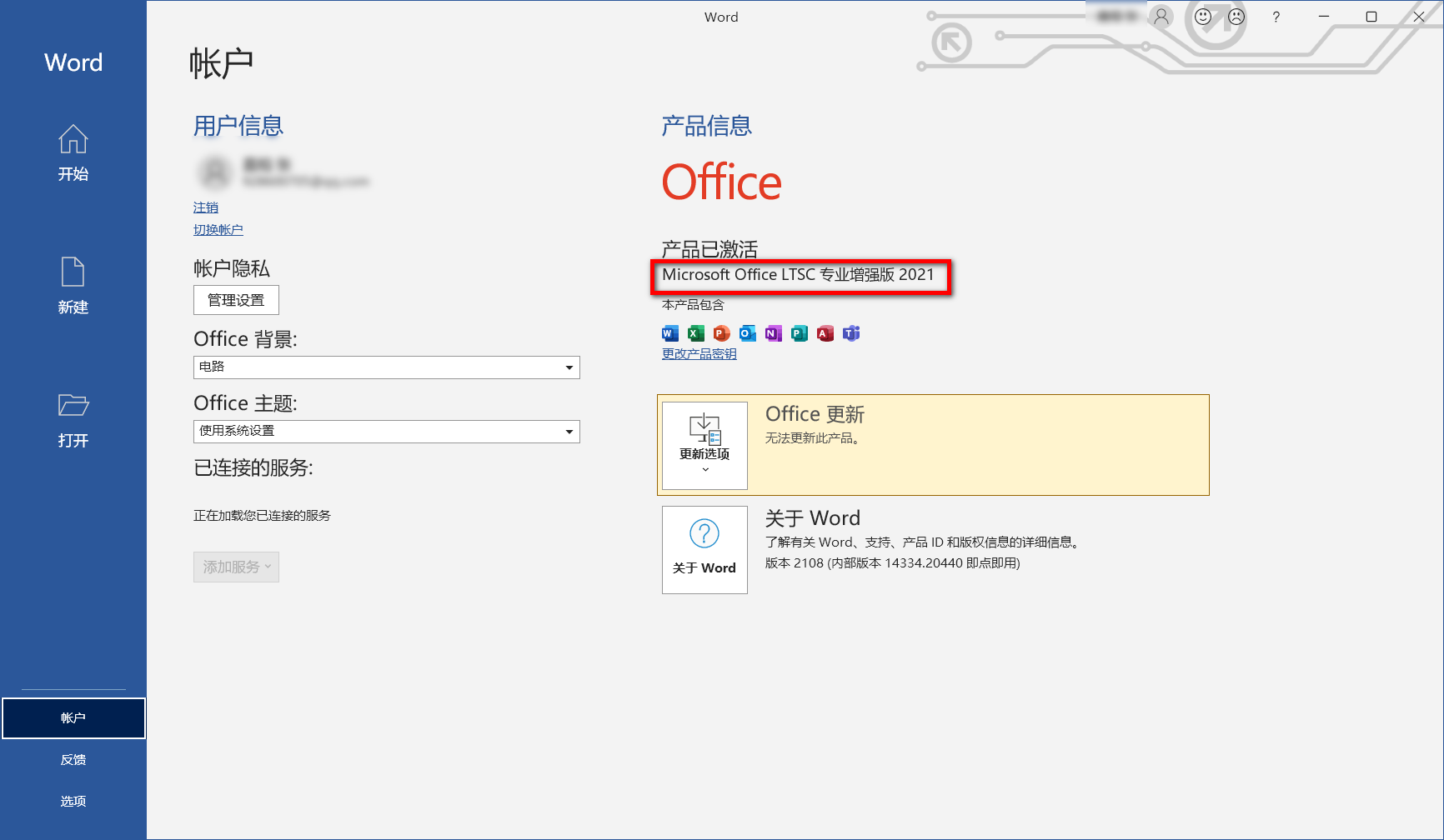
Task: Click the 关于 Word question mark icon
Action: 704,533
